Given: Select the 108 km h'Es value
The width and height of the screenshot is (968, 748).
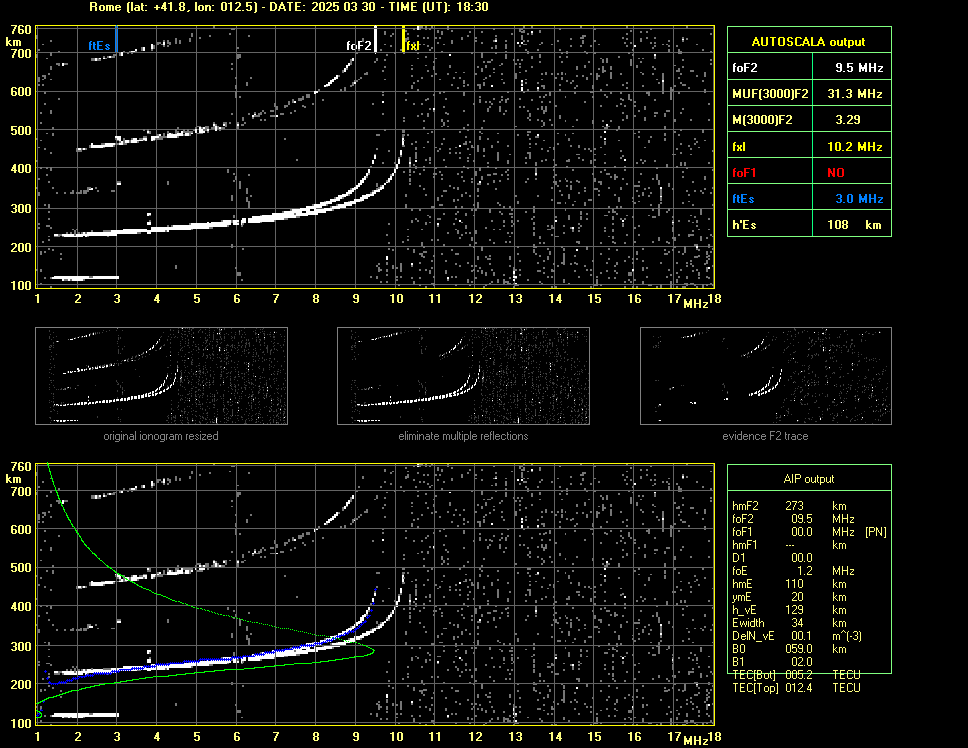Looking at the screenshot, I should (x=854, y=225).
